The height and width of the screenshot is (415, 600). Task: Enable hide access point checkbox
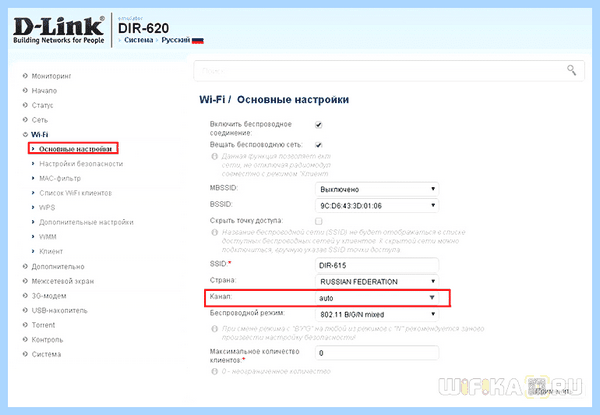318,221
